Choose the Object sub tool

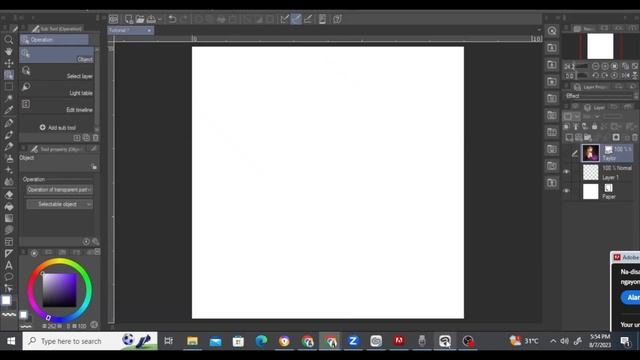(57, 55)
